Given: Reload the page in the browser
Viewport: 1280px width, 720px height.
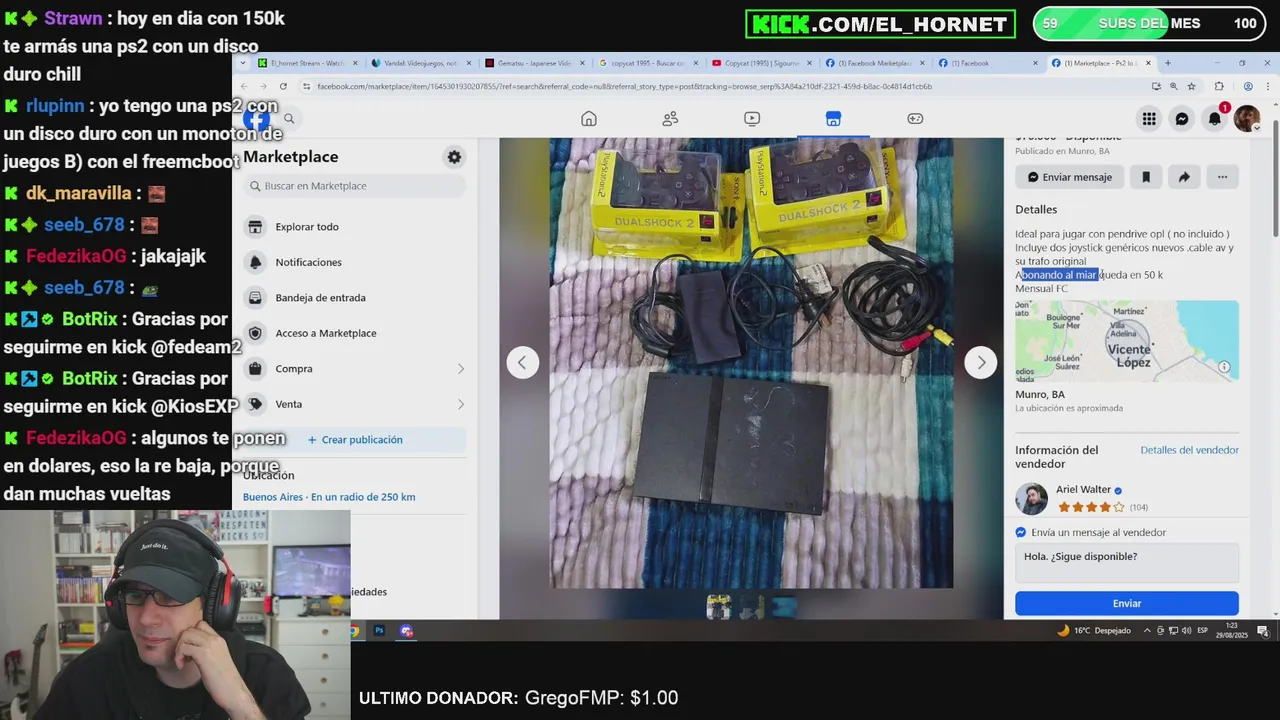Looking at the screenshot, I should pos(283,86).
